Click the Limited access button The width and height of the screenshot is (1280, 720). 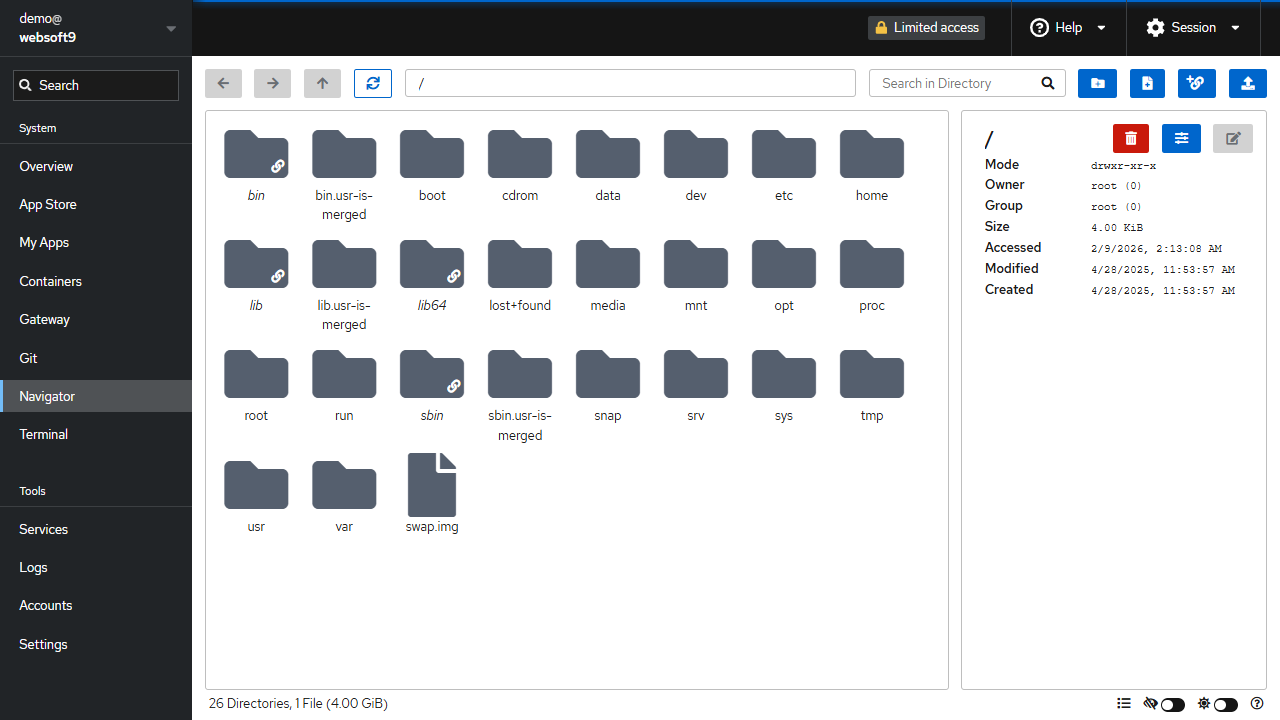[x=926, y=28]
